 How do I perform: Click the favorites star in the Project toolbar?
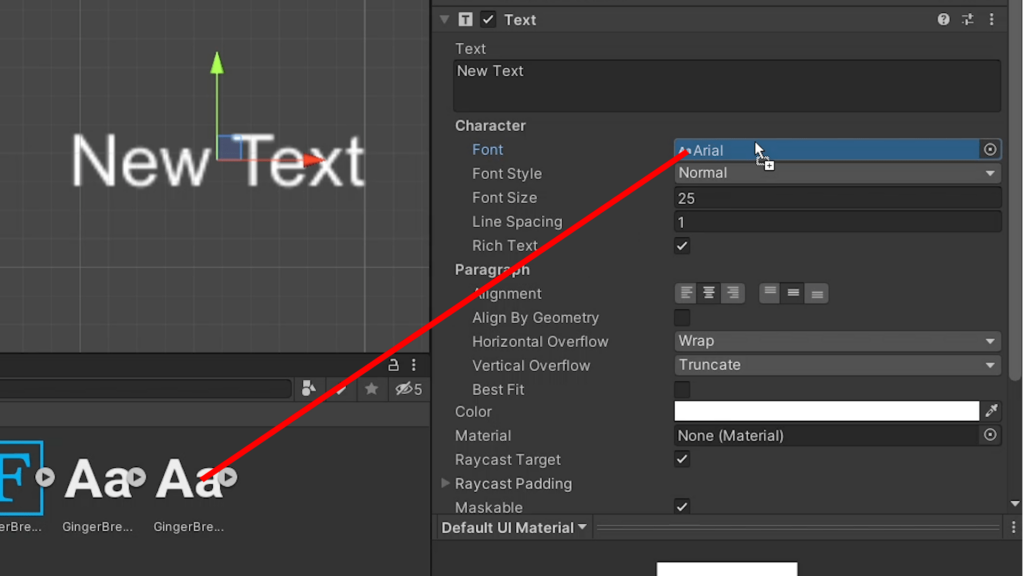370,390
